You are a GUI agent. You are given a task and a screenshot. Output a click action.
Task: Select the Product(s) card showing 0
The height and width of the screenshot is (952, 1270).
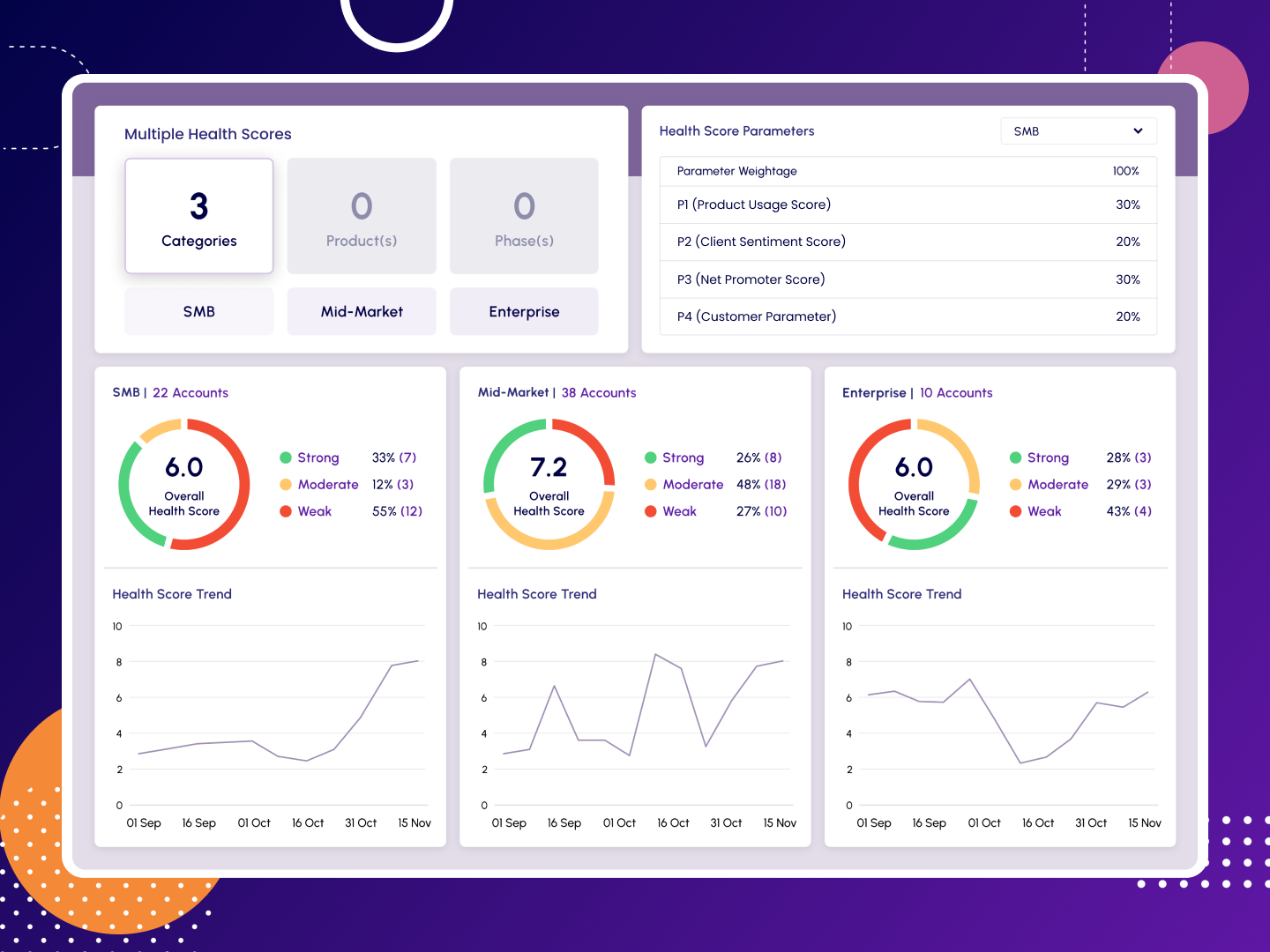(x=362, y=215)
